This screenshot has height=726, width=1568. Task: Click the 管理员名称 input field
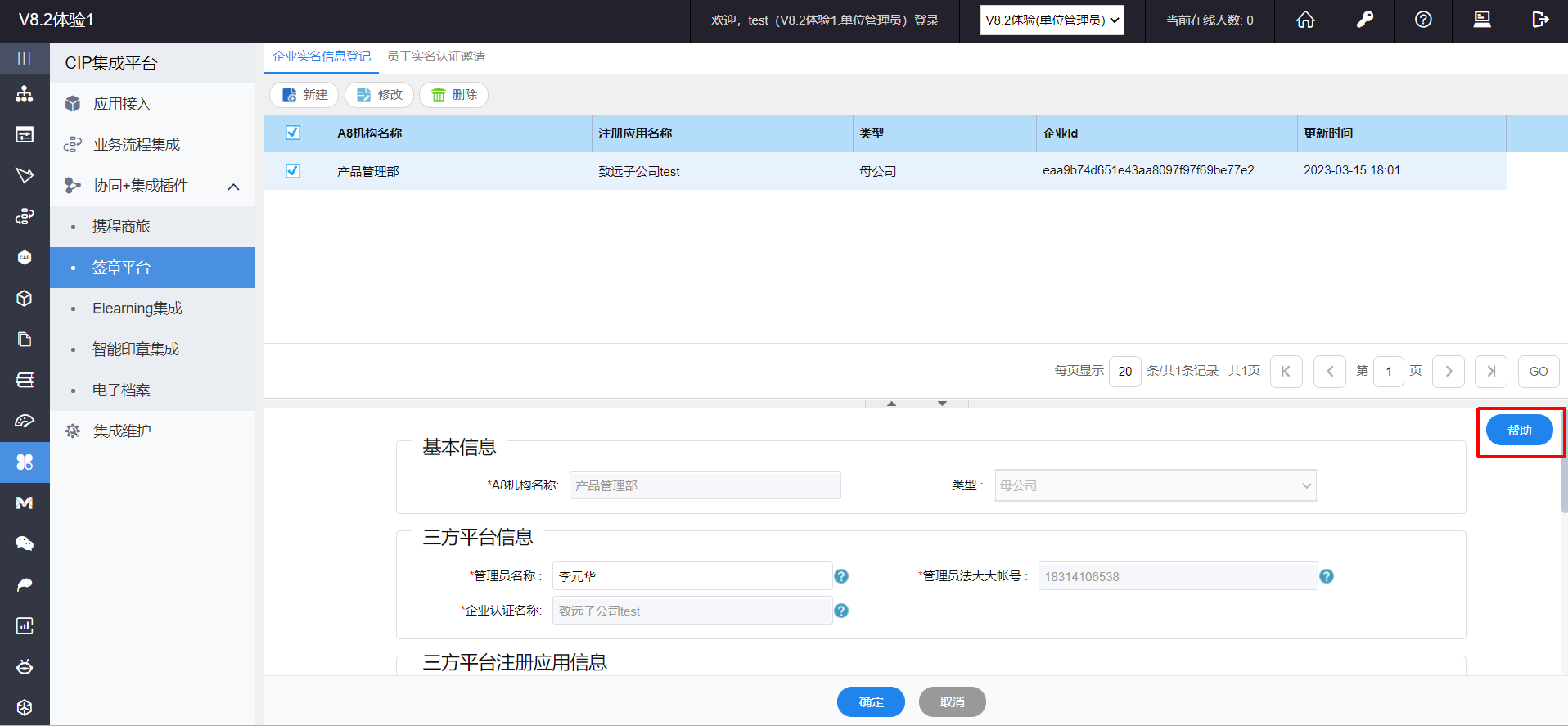pos(692,576)
